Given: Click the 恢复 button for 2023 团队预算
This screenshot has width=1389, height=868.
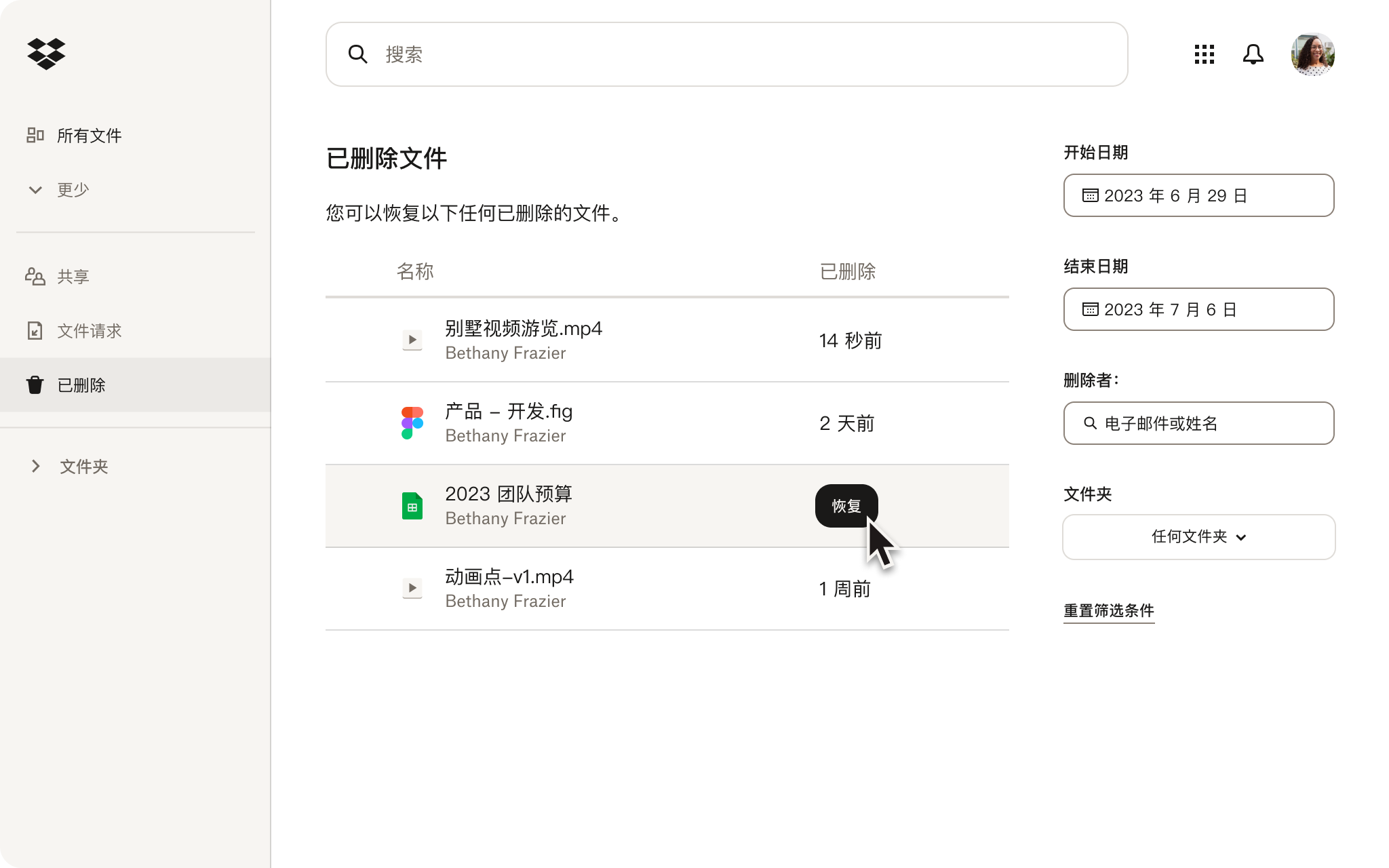Looking at the screenshot, I should [846, 506].
